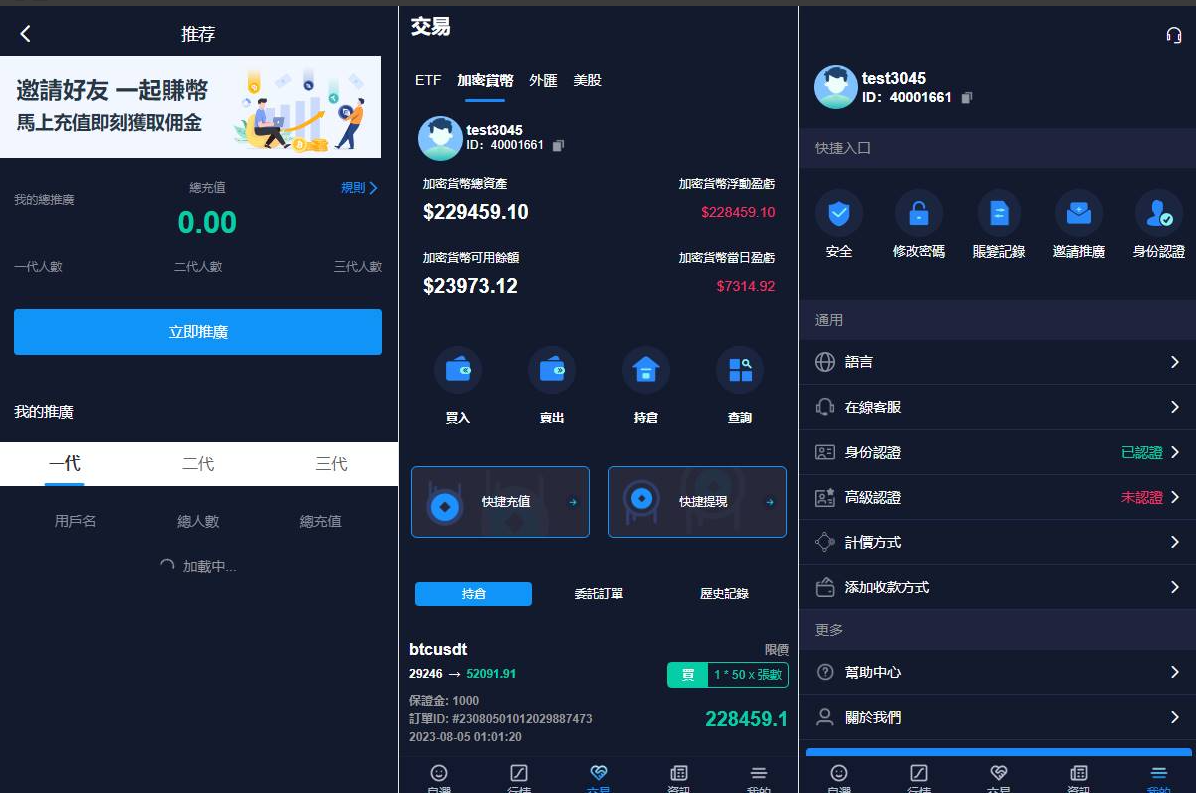Click the back arrow on 推荐 page

(26, 34)
